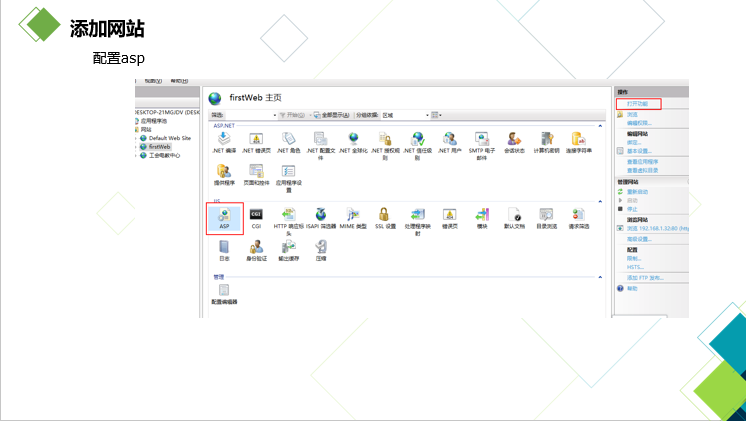Open the session state icon
The image size is (746, 421).
point(514,143)
